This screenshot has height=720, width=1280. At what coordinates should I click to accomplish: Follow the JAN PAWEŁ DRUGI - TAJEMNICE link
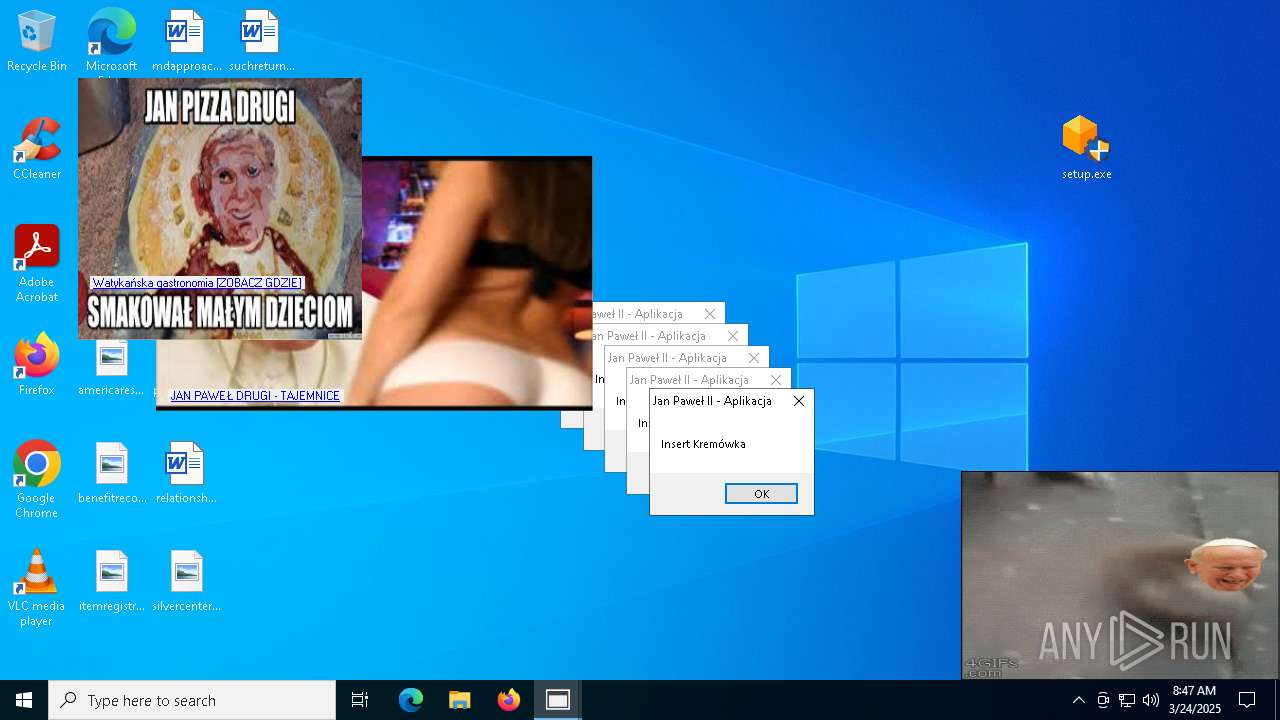point(255,396)
